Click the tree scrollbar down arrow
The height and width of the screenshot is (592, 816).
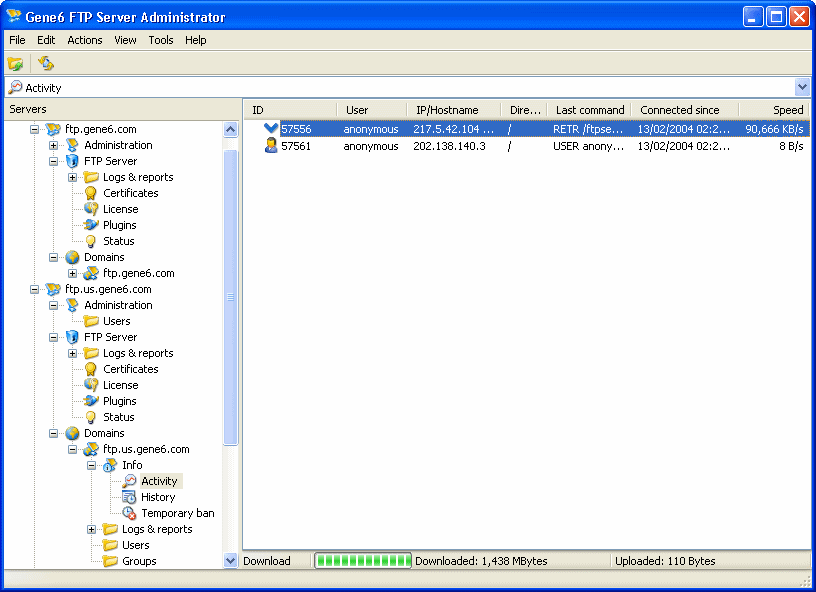(232, 561)
